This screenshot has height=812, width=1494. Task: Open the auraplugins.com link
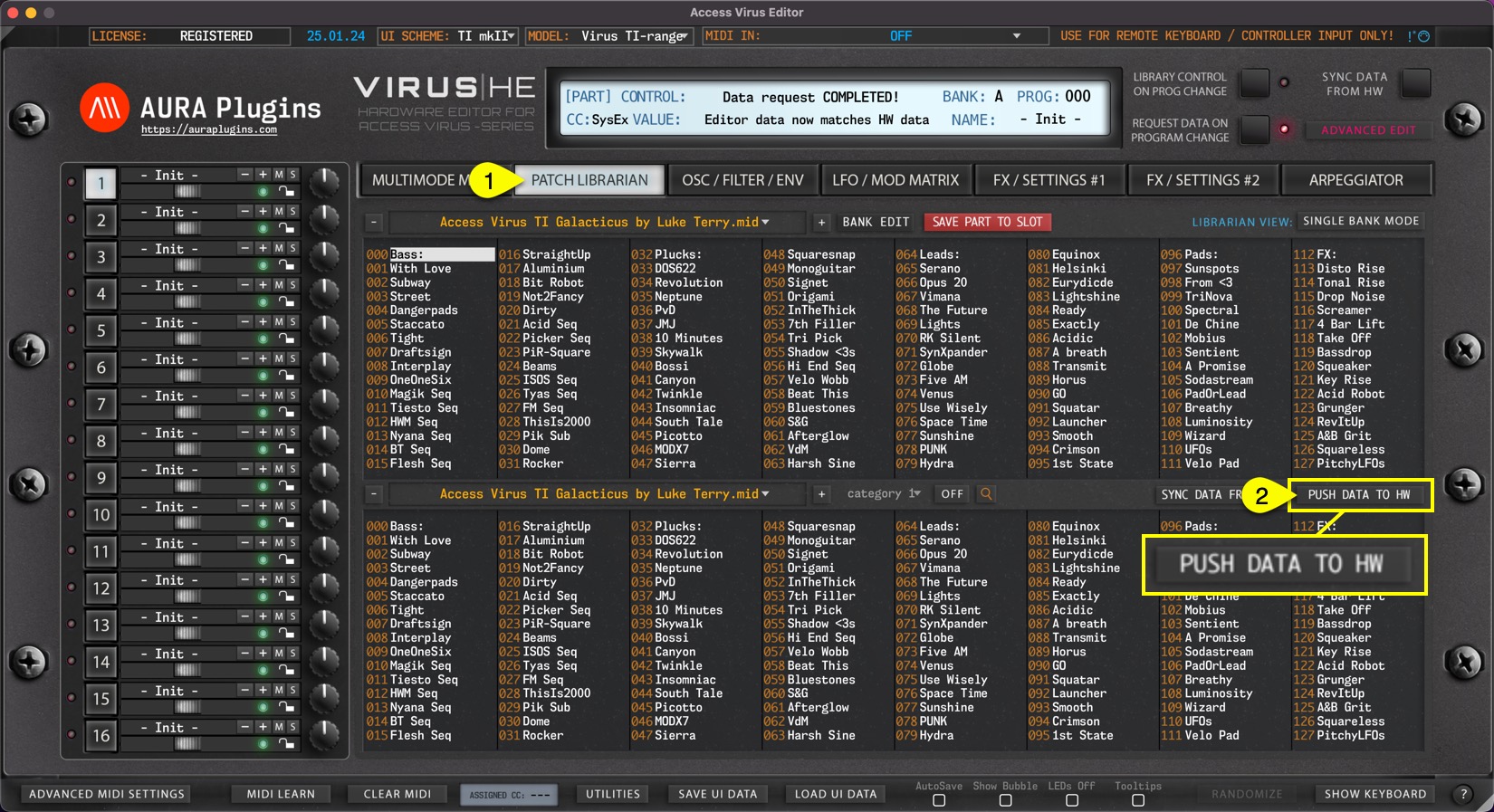click(x=209, y=130)
